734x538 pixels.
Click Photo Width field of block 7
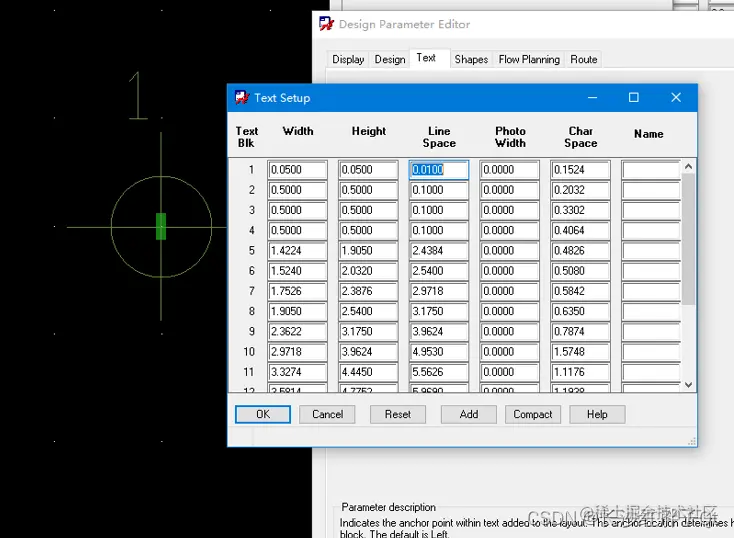tap(509, 291)
